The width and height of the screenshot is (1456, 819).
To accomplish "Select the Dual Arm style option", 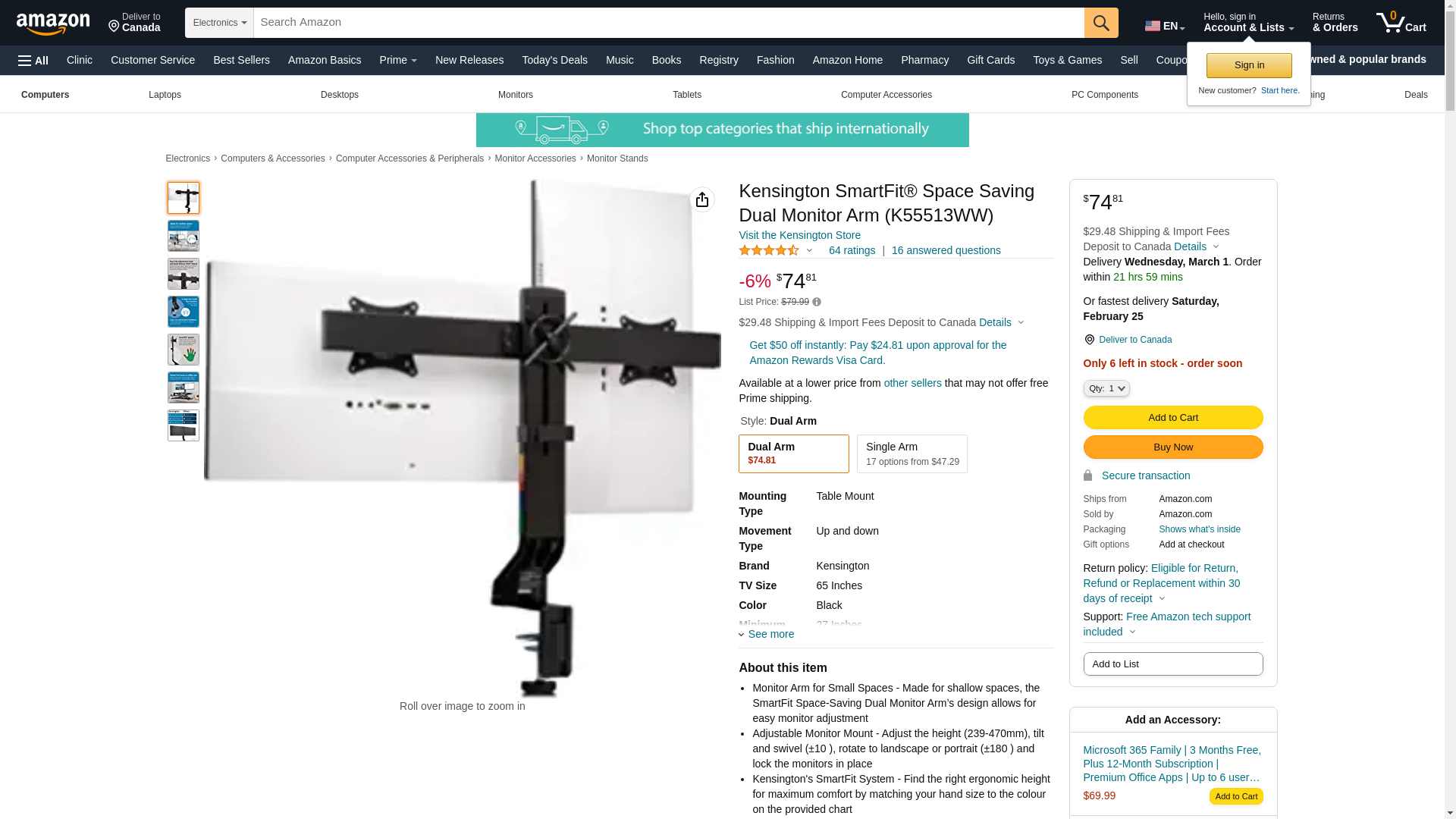I will click(794, 453).
